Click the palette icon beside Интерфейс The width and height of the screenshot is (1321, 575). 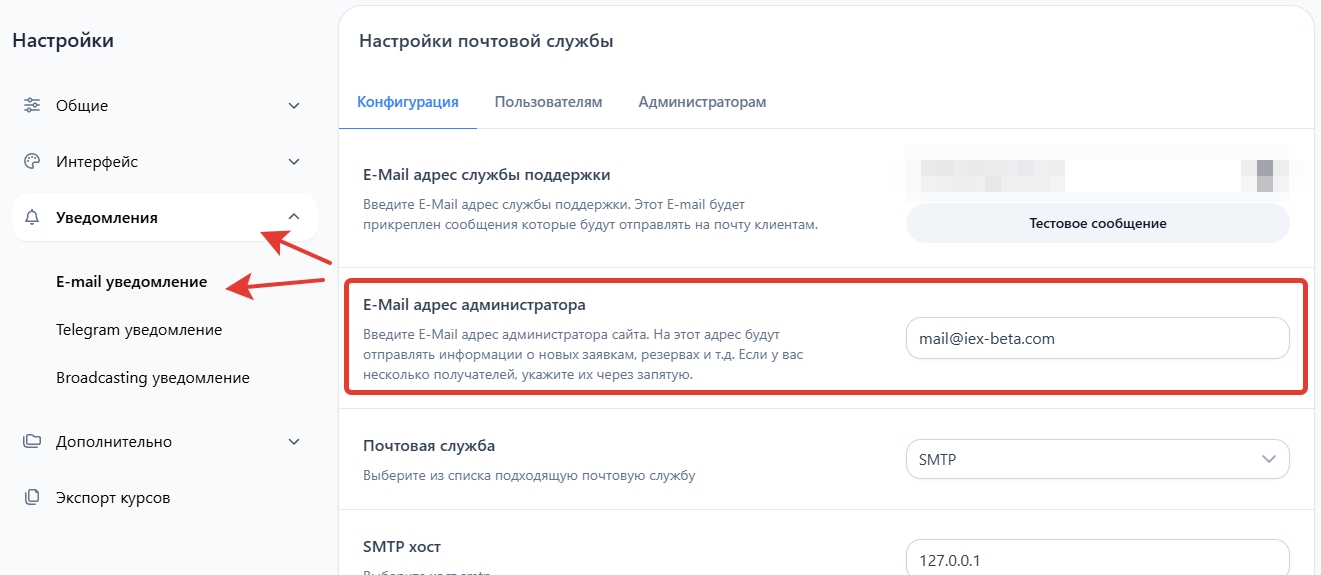coord(32,161)
